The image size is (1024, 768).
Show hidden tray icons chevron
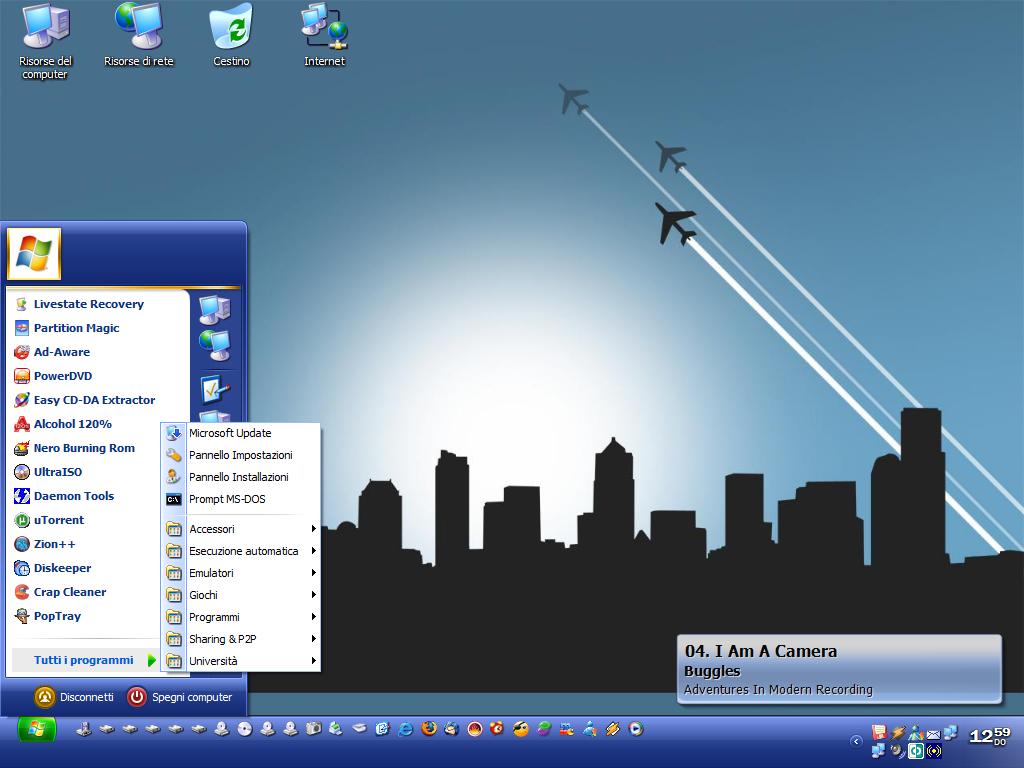coord(856,741)
